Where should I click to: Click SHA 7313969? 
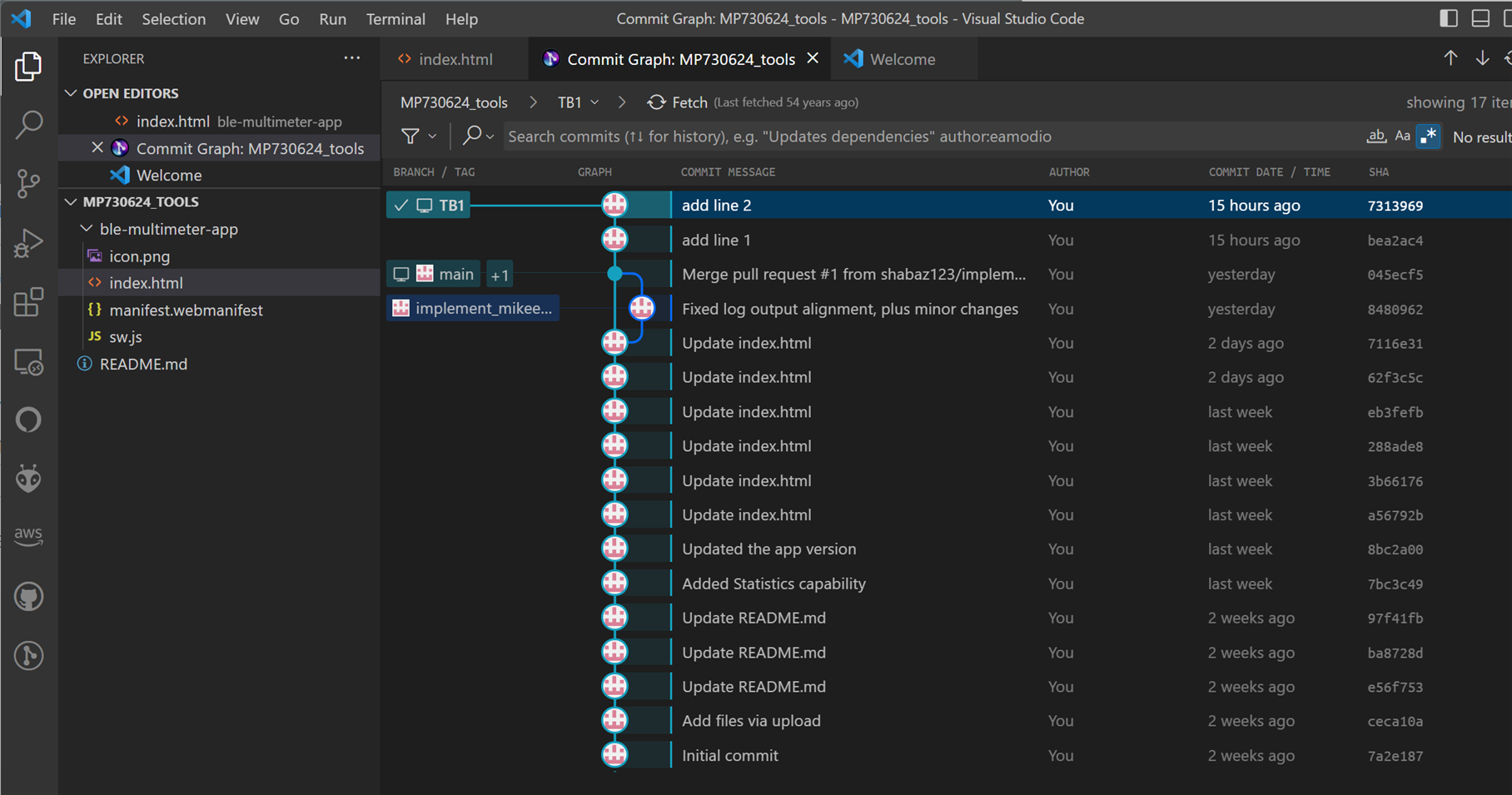click(x=1395, y=206)
